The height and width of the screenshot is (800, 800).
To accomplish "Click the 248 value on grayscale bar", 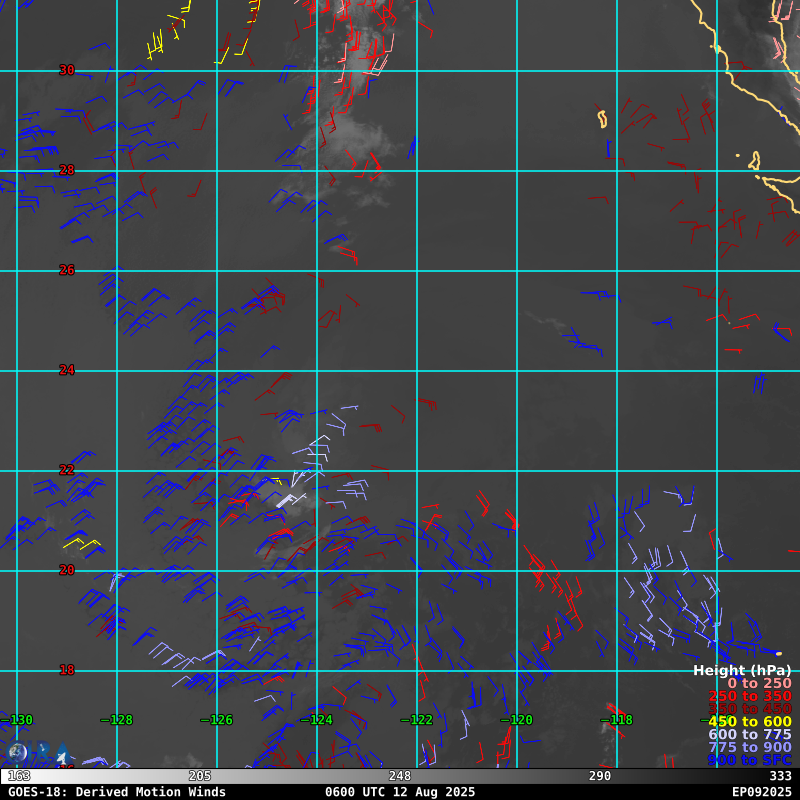I will click(400, 776).
